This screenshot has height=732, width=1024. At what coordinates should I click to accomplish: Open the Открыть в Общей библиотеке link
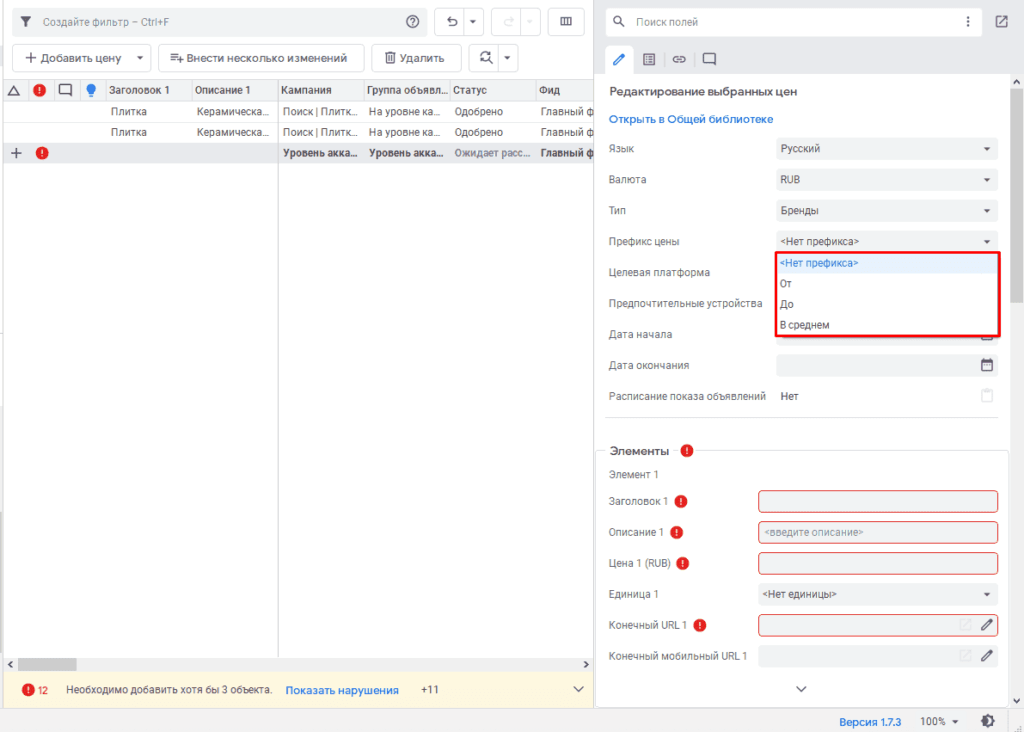point(691,119)
